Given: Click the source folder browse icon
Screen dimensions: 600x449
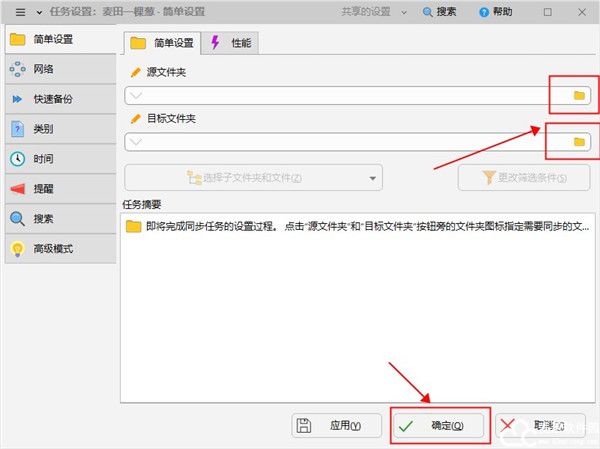Looking at the screenshot, I should click(x=578, y=95).
